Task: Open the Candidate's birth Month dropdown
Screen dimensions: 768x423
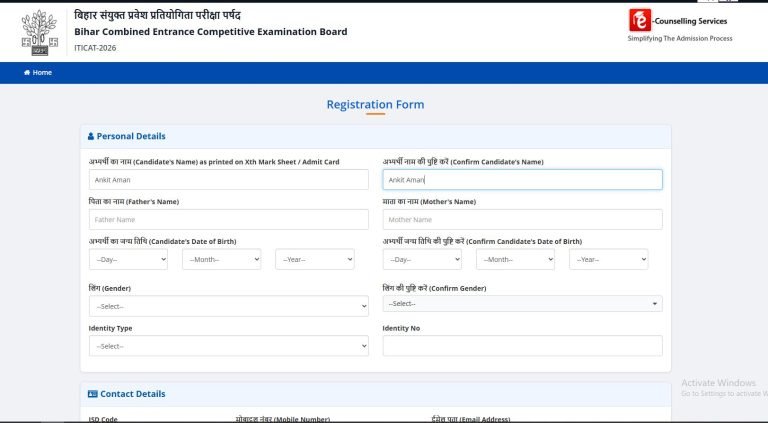Action: (221, 260)
